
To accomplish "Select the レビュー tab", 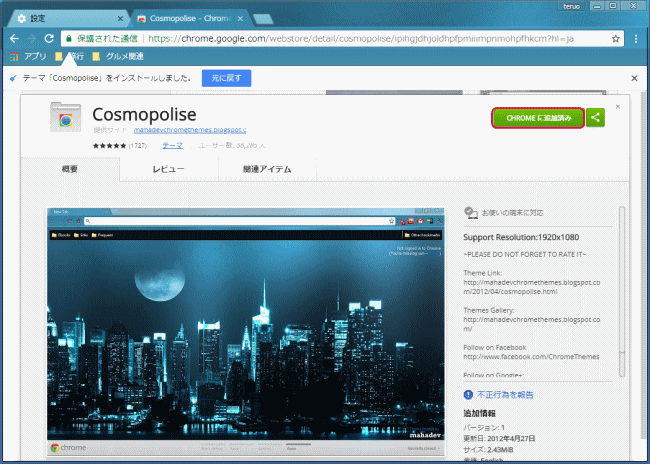I will pos(168,169).
